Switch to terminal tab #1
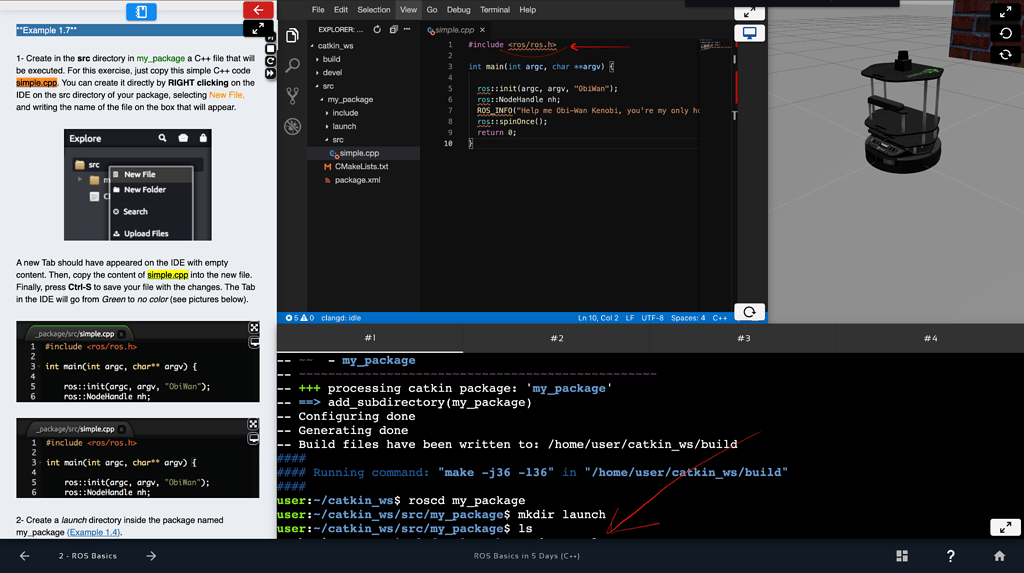Screen dimensions: 1024x573 (x=370, y=338)
